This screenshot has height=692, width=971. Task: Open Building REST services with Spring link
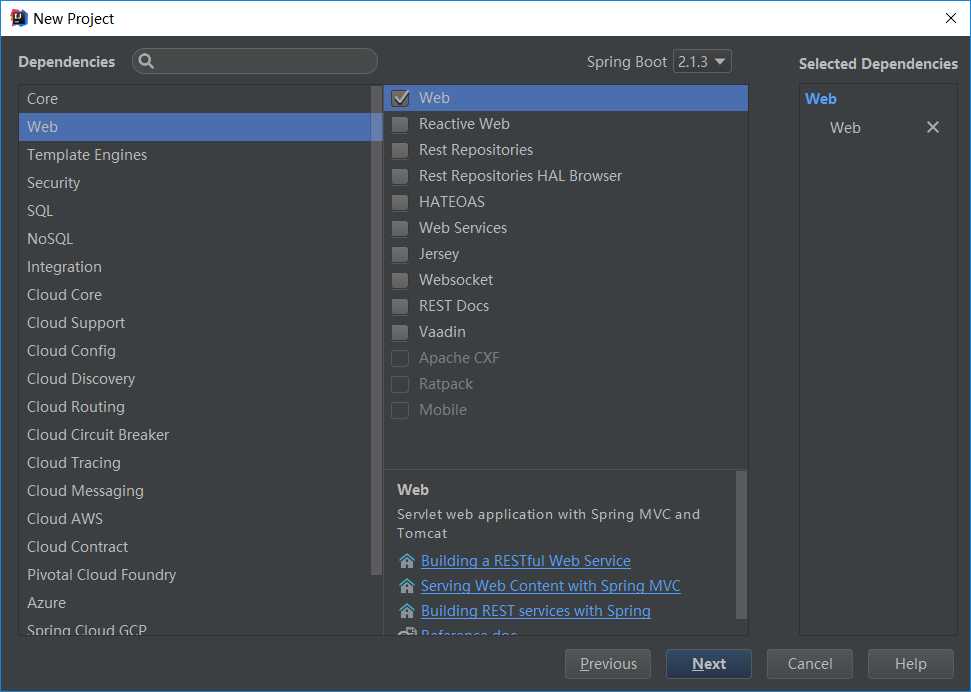tap(536, 611)
